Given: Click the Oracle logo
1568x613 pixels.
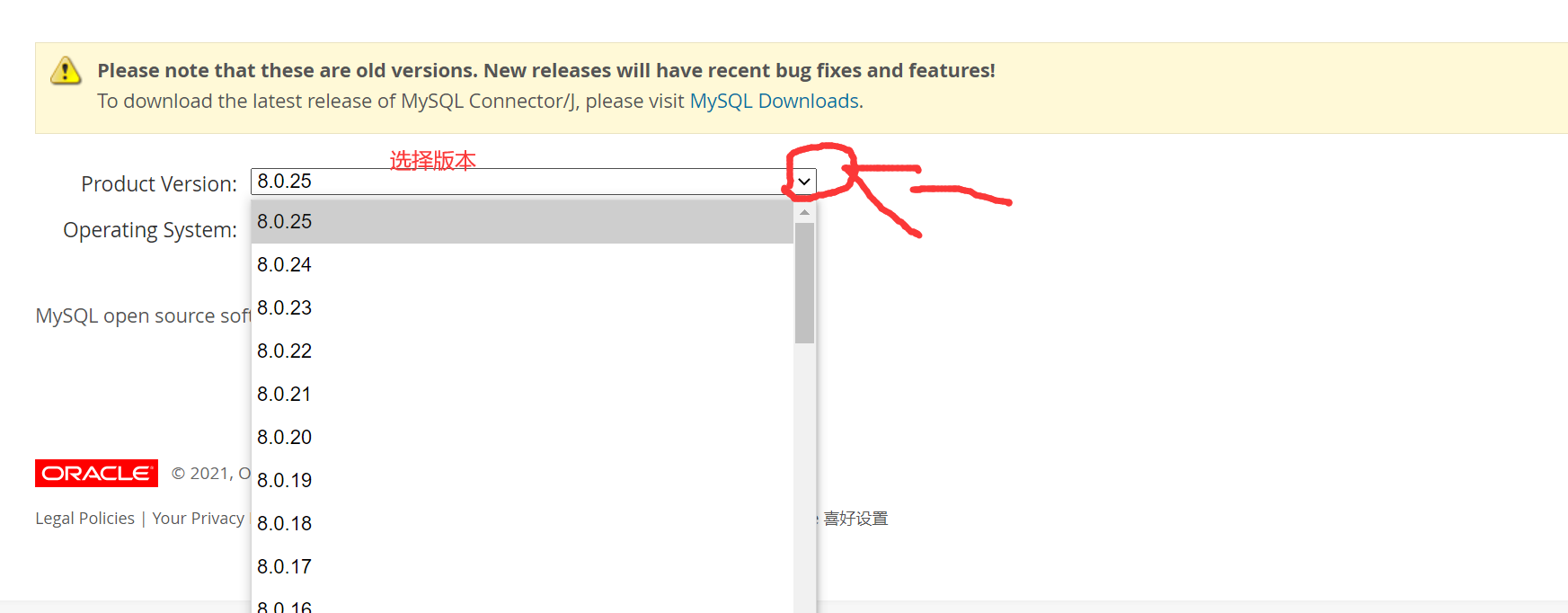Looking at the screenshot, I should [x=96, y=473].
